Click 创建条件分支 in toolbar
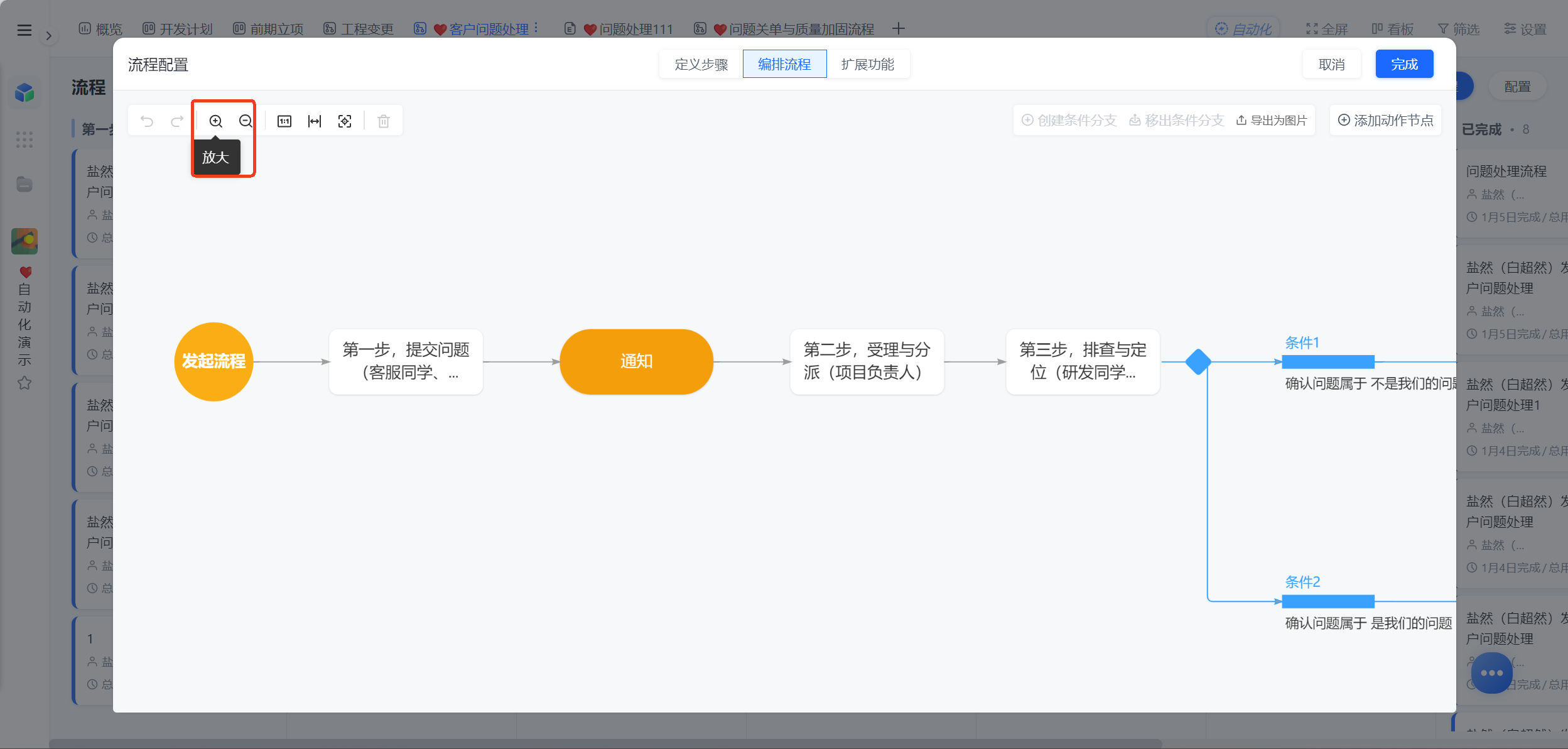The image size is (1568, 749). click(x=1069, y=120)
